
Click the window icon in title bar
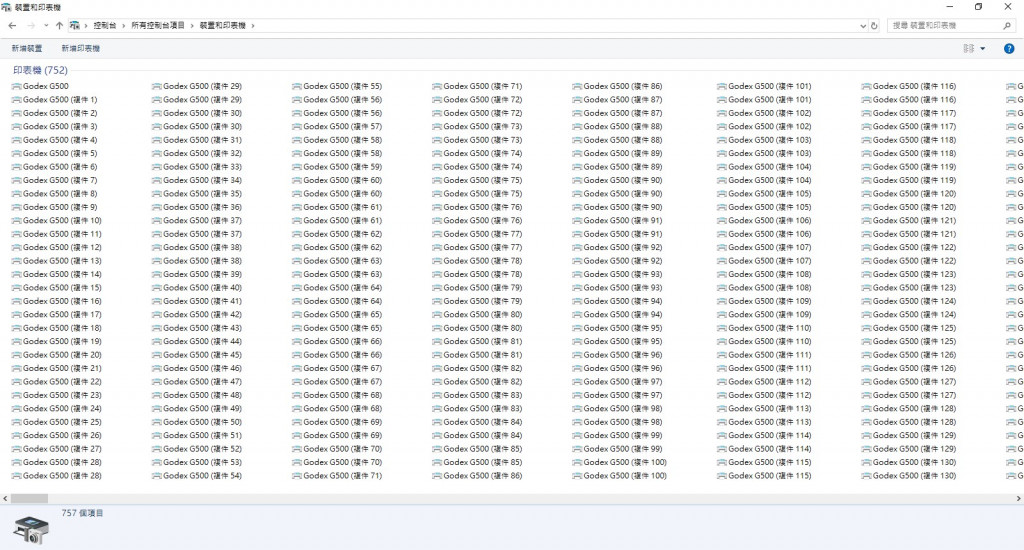[7, 7]
